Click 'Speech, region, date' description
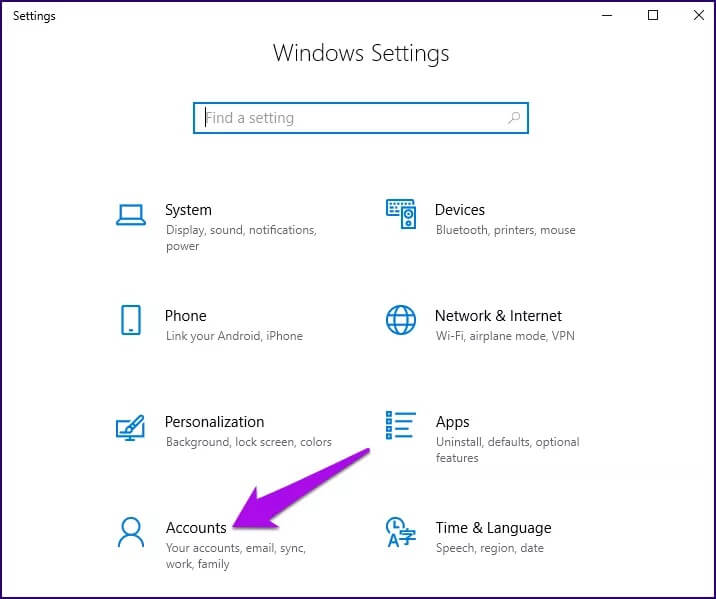The height and width of the screenshot is (599, 716). (x=490, y=548)
